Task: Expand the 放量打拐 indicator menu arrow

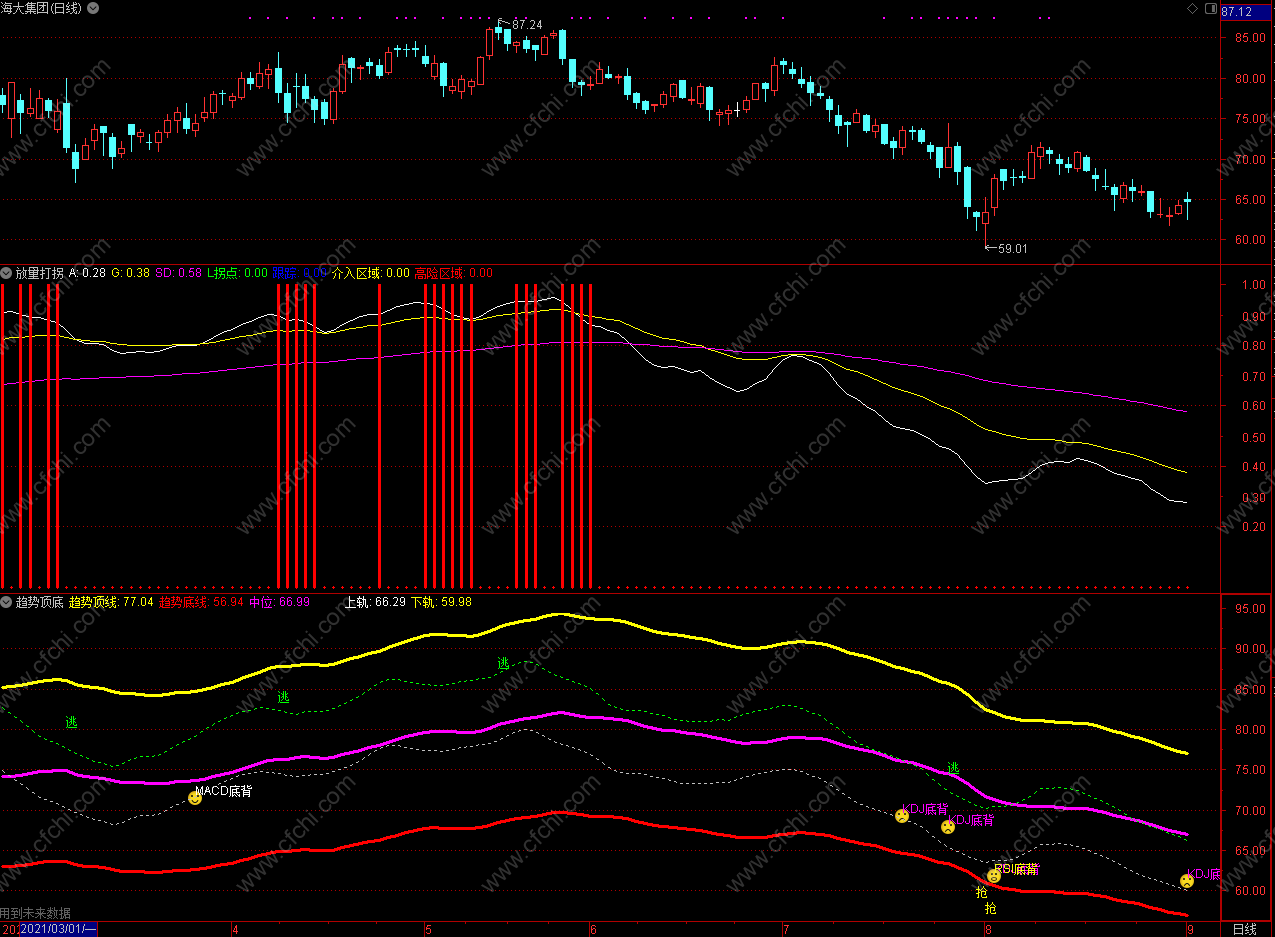Action: 6,272
